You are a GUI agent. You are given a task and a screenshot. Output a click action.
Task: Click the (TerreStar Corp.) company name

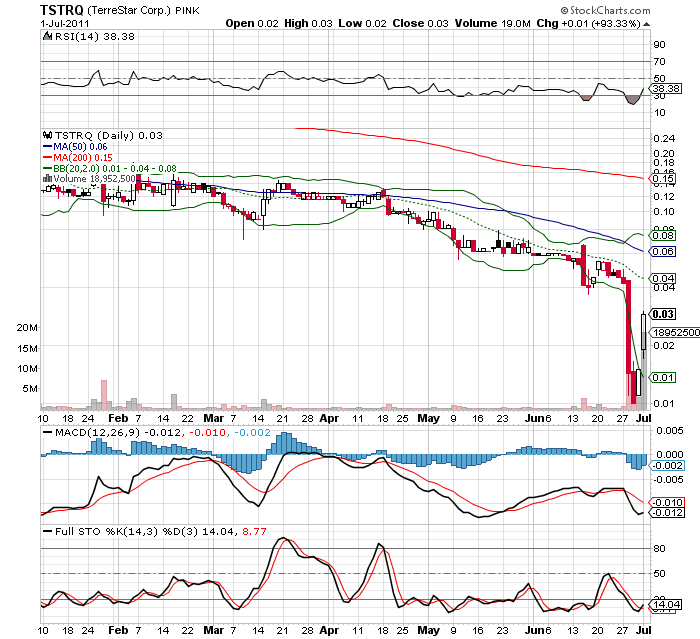129,10
